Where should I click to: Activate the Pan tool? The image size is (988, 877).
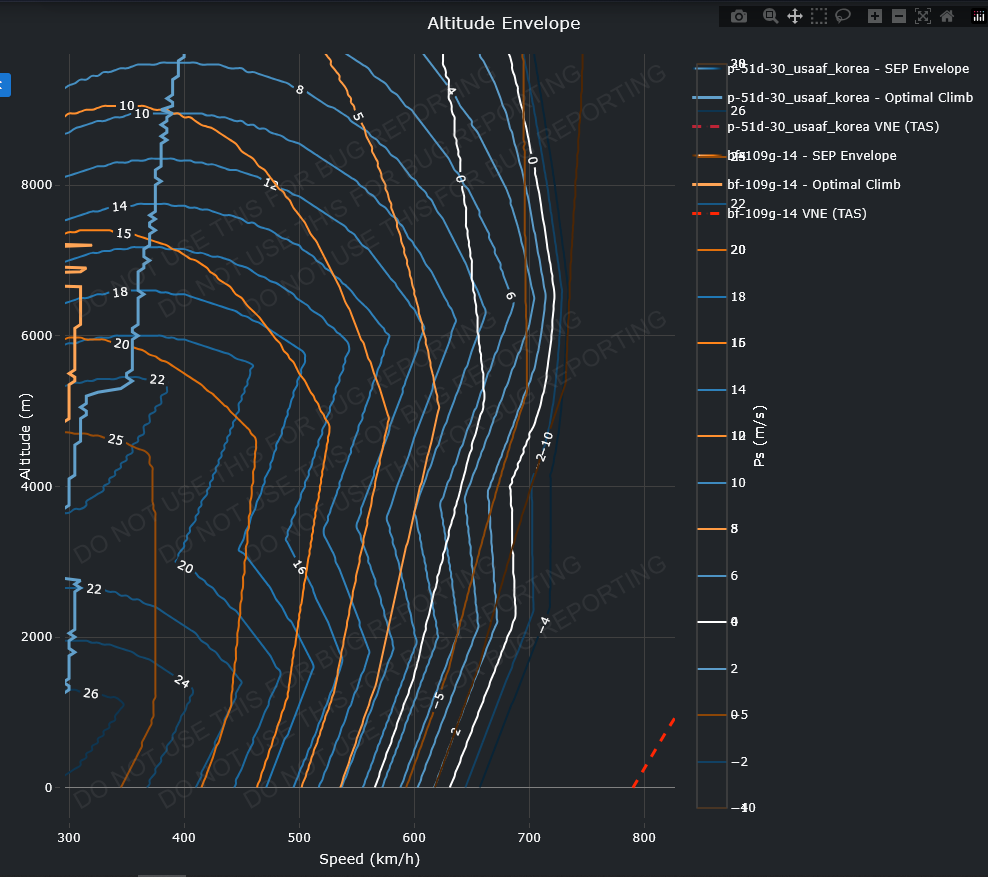coord(795,16)
